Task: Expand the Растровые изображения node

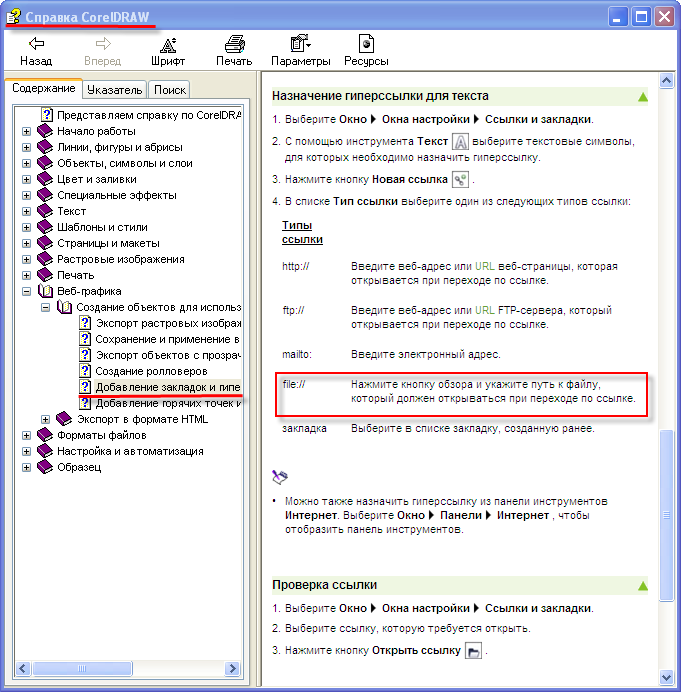Action: (26, 259)
